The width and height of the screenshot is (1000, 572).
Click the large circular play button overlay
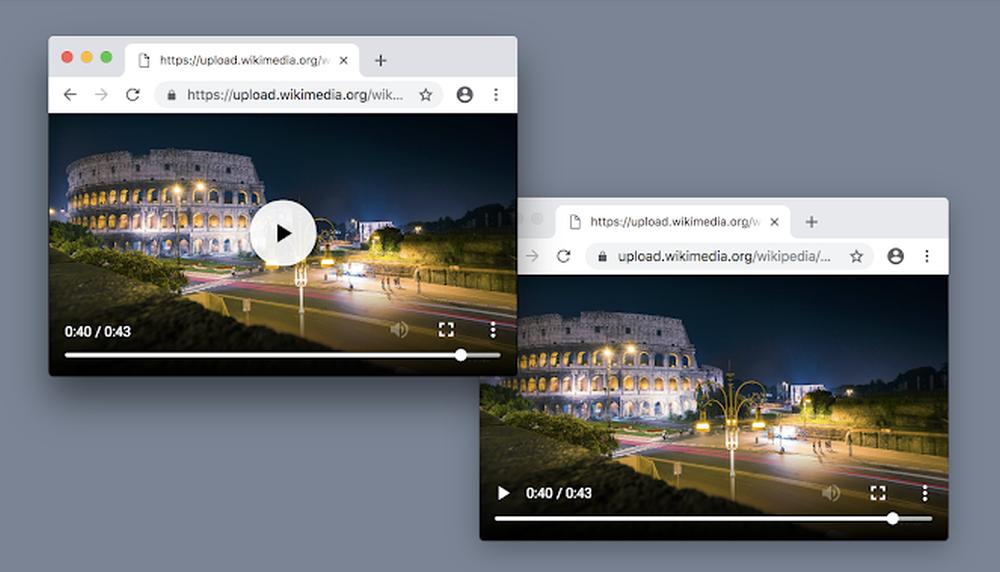coord(283,233)
